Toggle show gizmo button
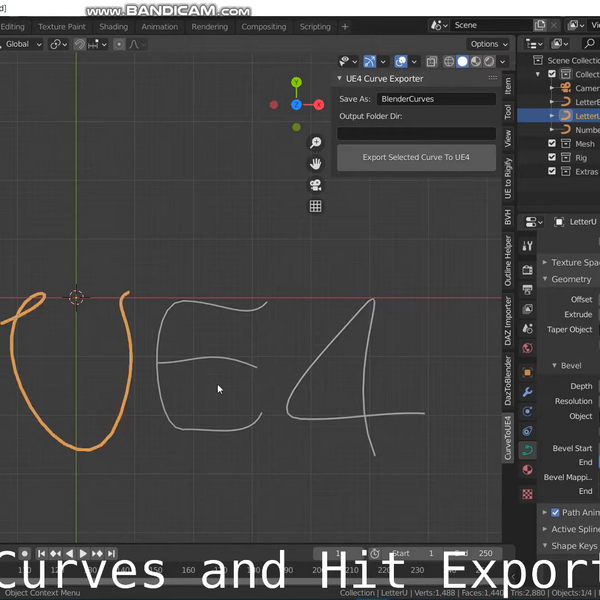This screenshot has width=600, height=600. [x=370, y=62]
